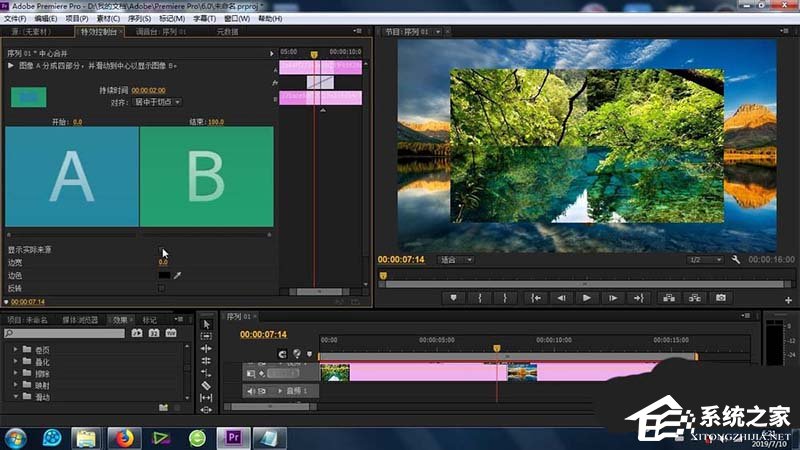Select the Razor tool

pos(207,385)
